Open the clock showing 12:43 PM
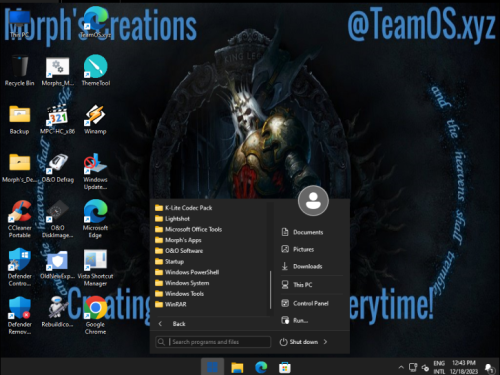Screen dimensions: 500x375 464,367
